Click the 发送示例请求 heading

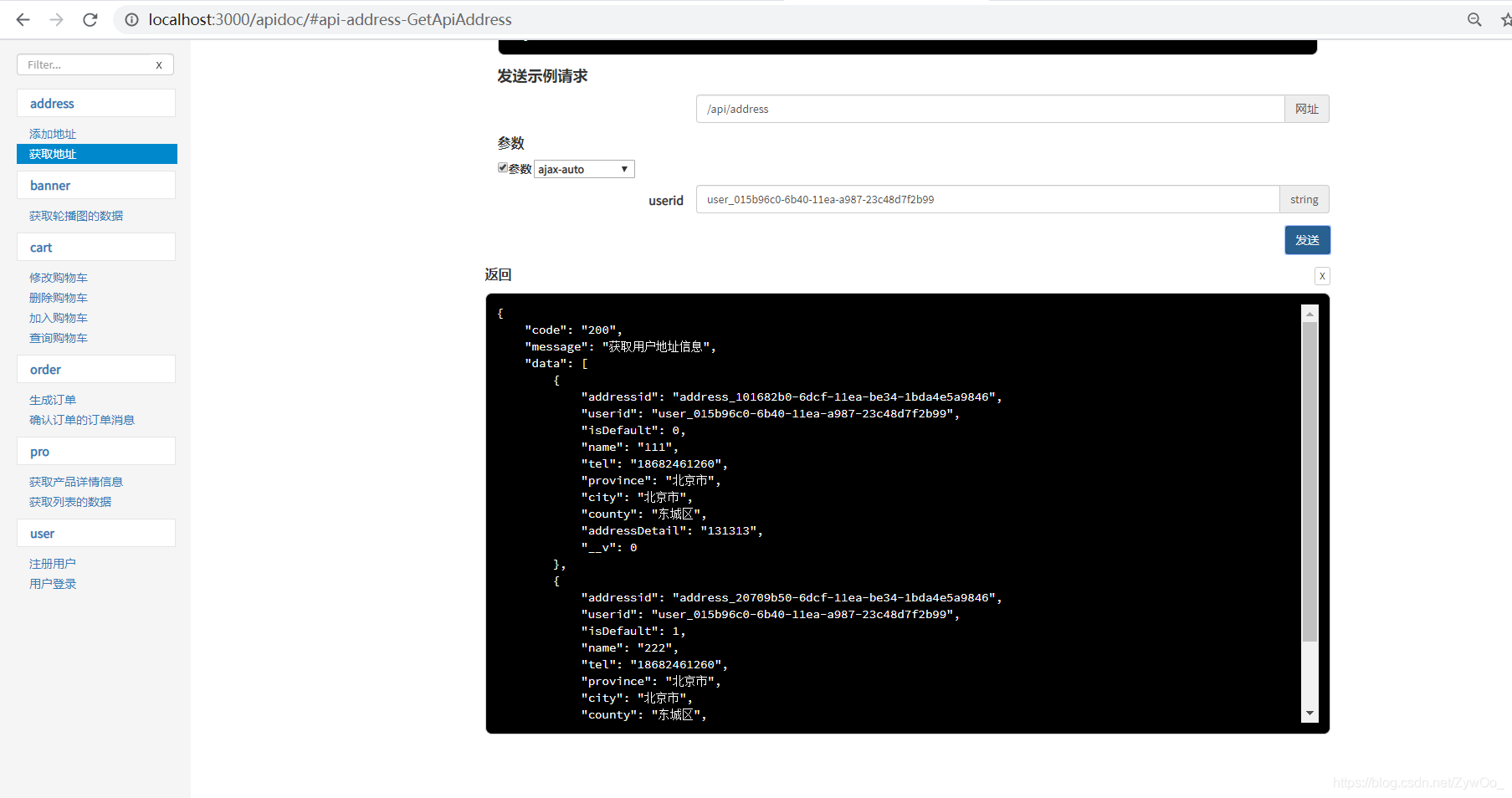pos(542,76)
